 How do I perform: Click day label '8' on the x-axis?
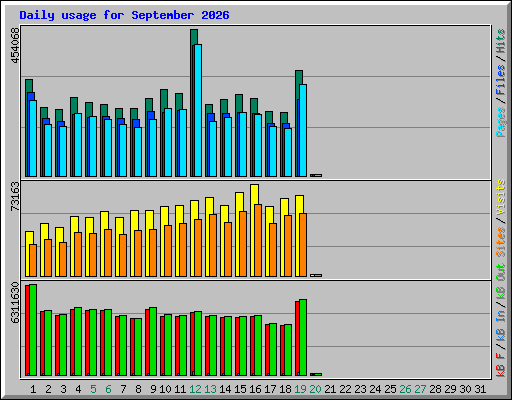(138, 389)
